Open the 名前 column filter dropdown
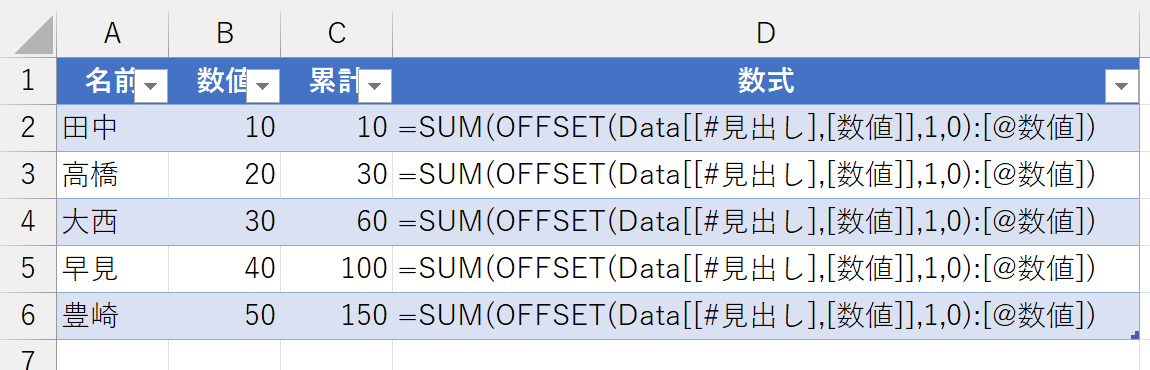Image resolution: width=1150 pixels, height=370 pixels. [152, 87]
